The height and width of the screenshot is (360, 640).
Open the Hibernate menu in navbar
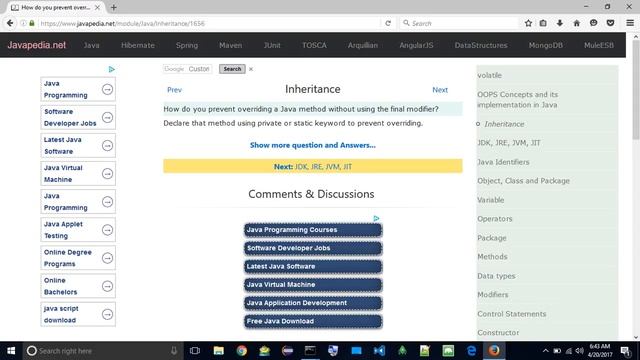pos(138,45)
